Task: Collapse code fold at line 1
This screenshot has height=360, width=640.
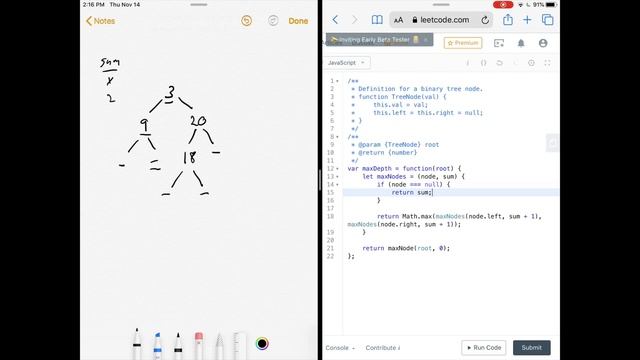Action: click(x=338, y=81)
